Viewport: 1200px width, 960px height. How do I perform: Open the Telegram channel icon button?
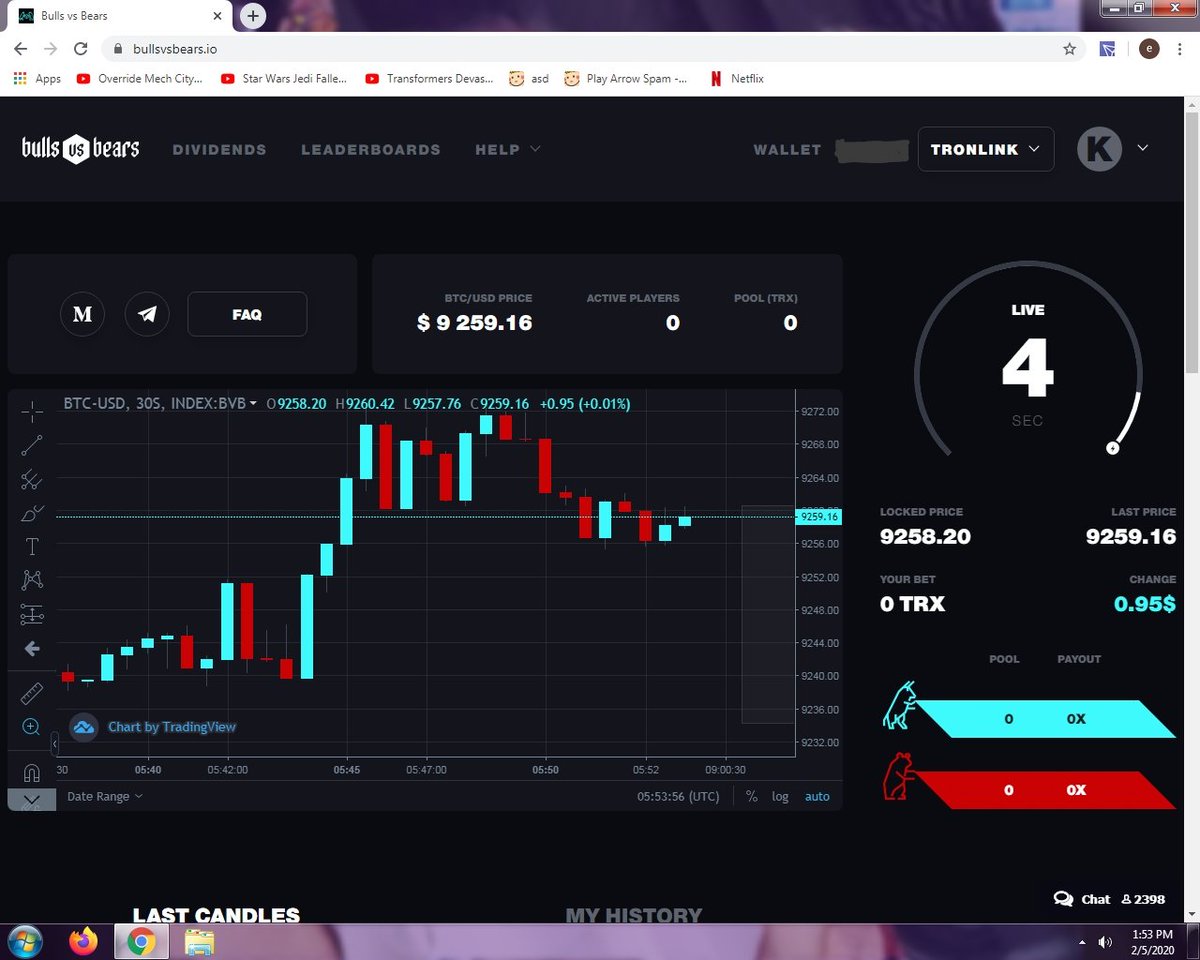(x=147, y=314)
